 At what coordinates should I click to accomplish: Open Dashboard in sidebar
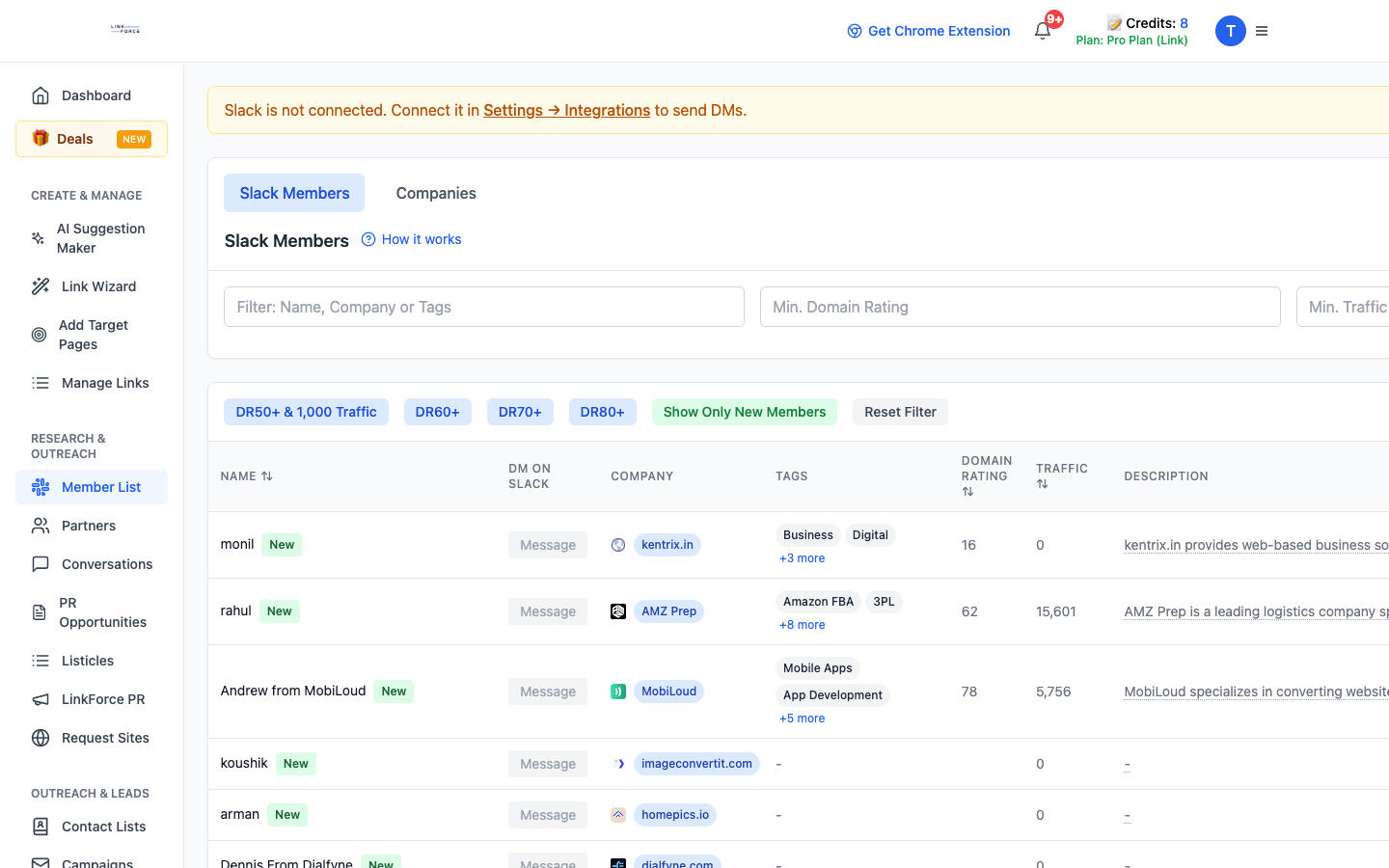coord(92,95)
